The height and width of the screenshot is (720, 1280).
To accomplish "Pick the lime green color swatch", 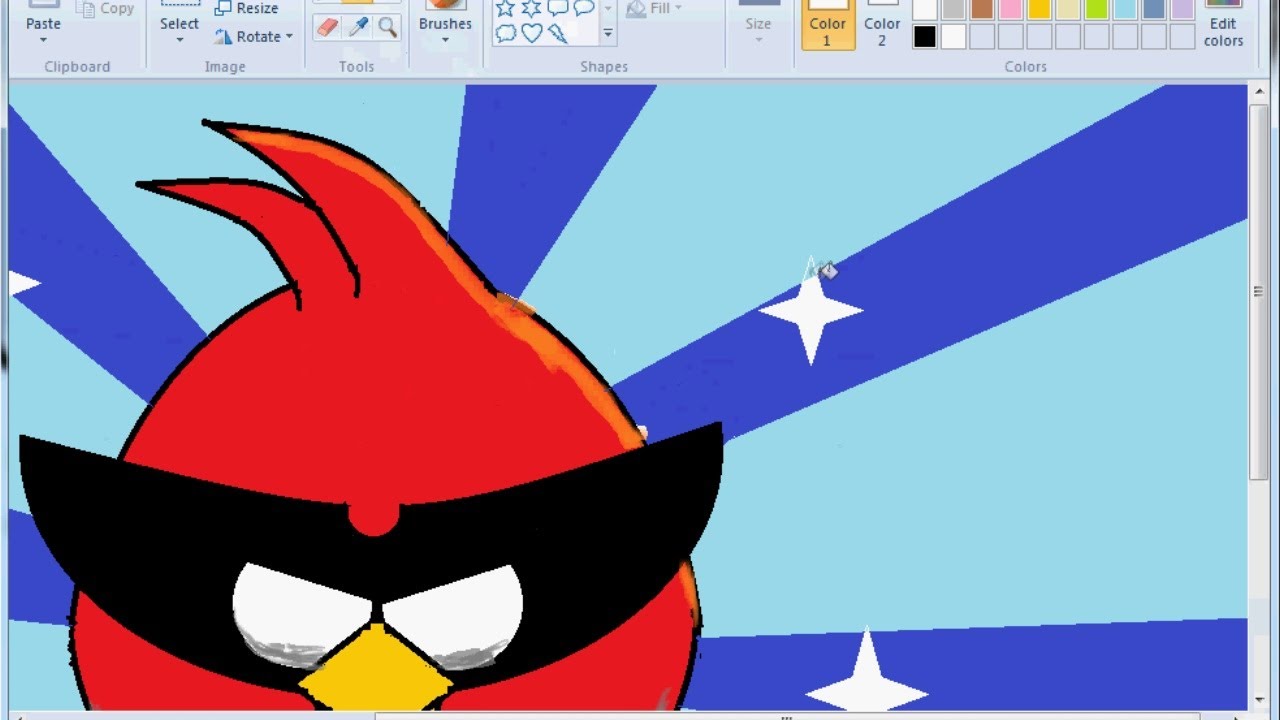I will click(1096, 10).
